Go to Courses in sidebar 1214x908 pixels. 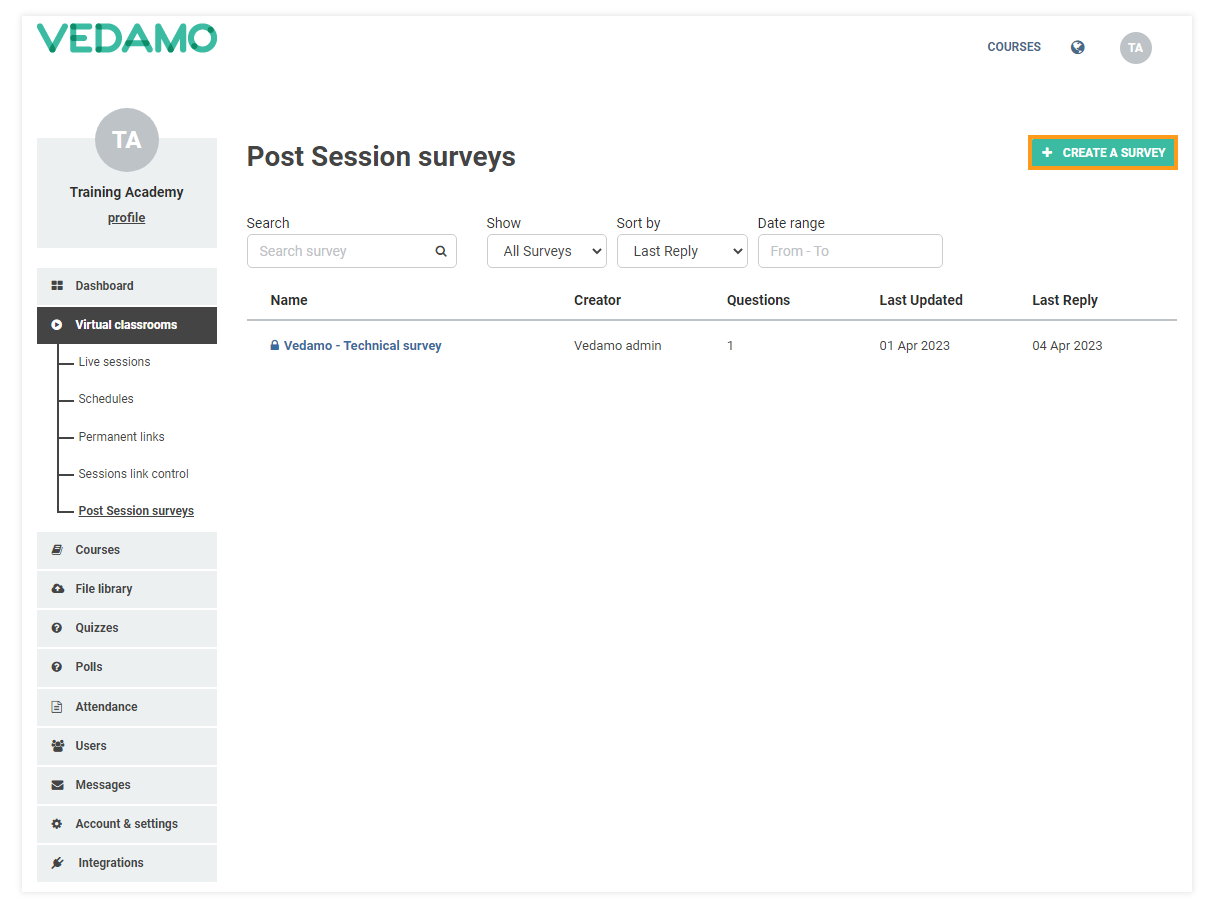coord(127,550)
